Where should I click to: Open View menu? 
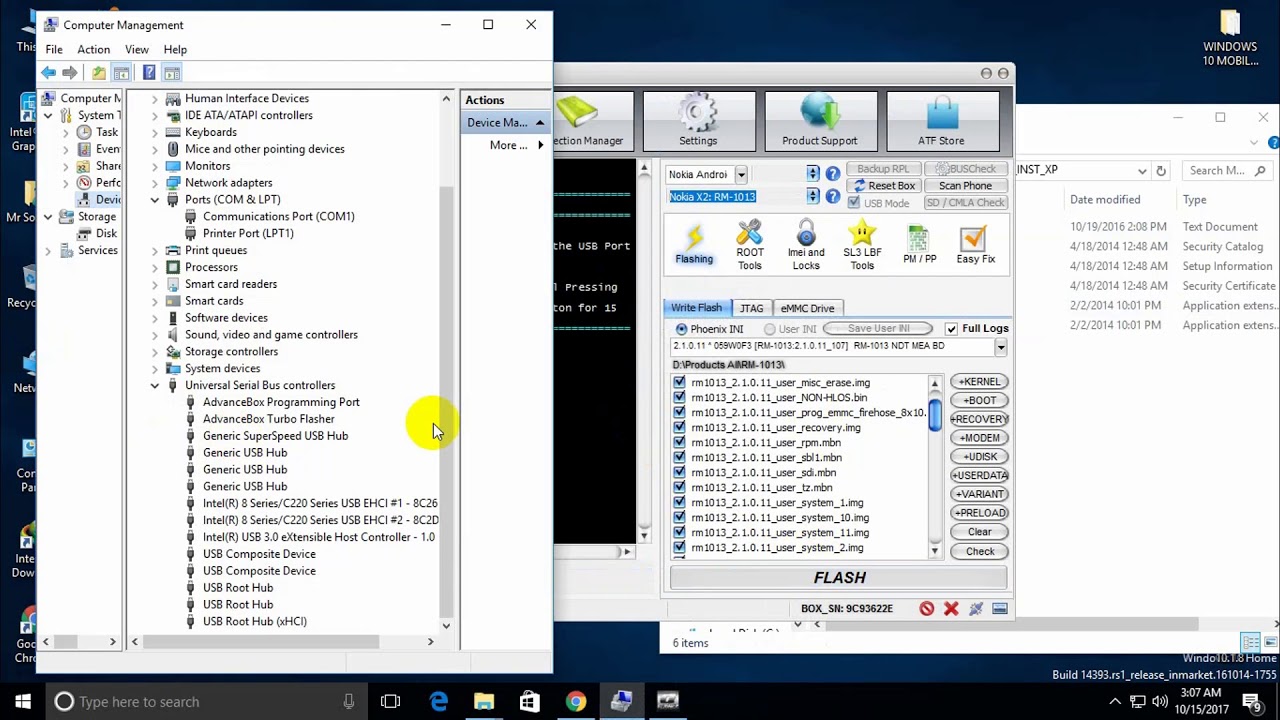[x=137, y=49]
